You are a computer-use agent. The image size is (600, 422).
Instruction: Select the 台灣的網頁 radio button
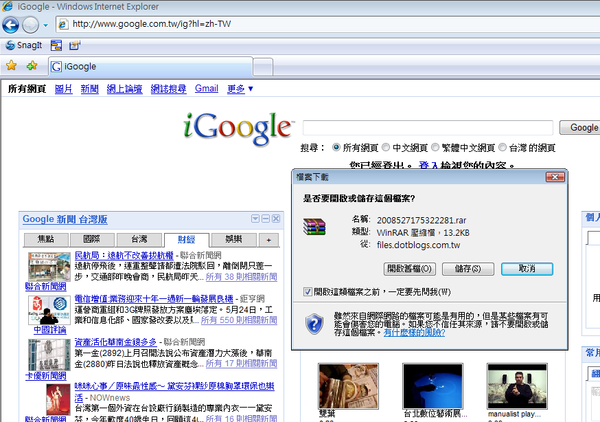click(502, 147)
